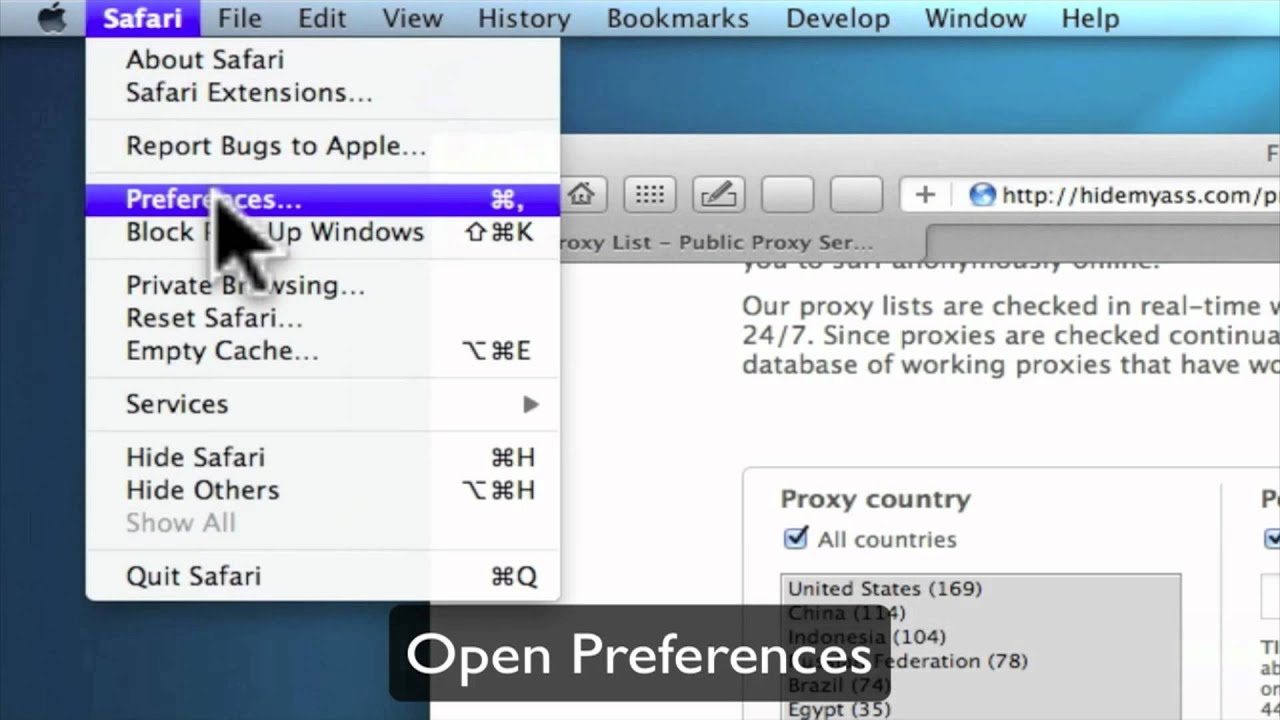Click the hidemyass.com URL field
Image resolution: width=1280 pixels, height=720 pixels.
(1140, 195)
